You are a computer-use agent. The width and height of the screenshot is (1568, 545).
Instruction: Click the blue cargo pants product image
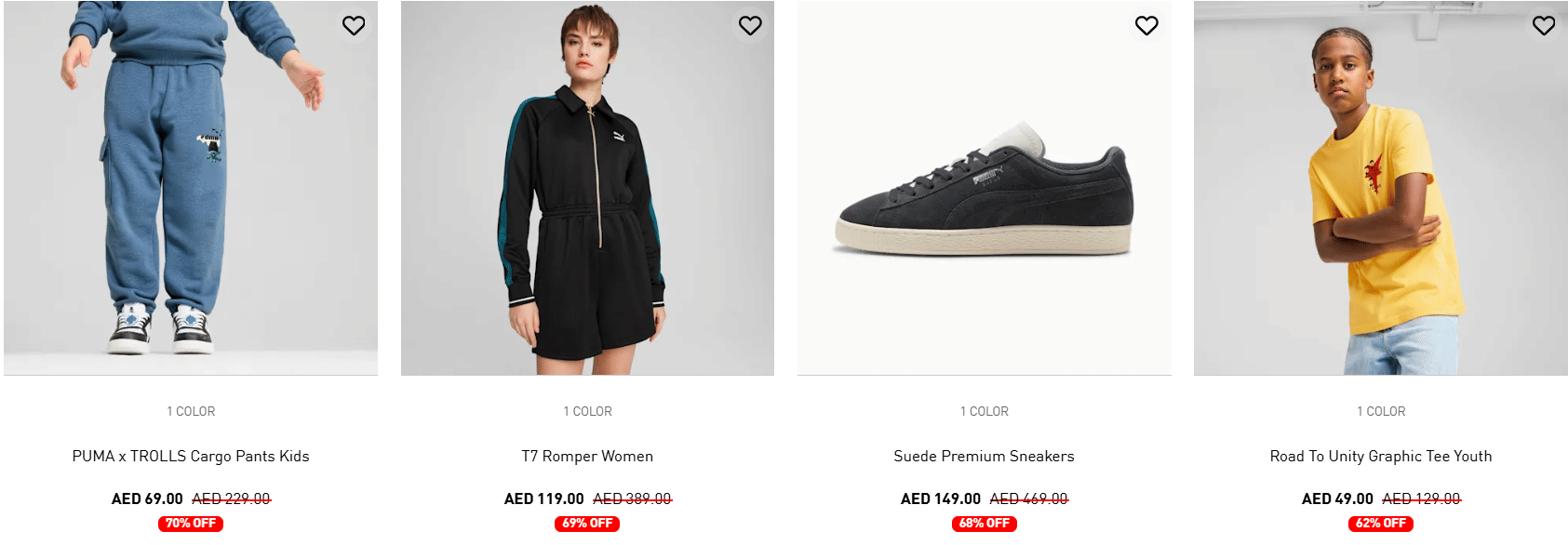(191, 188)
